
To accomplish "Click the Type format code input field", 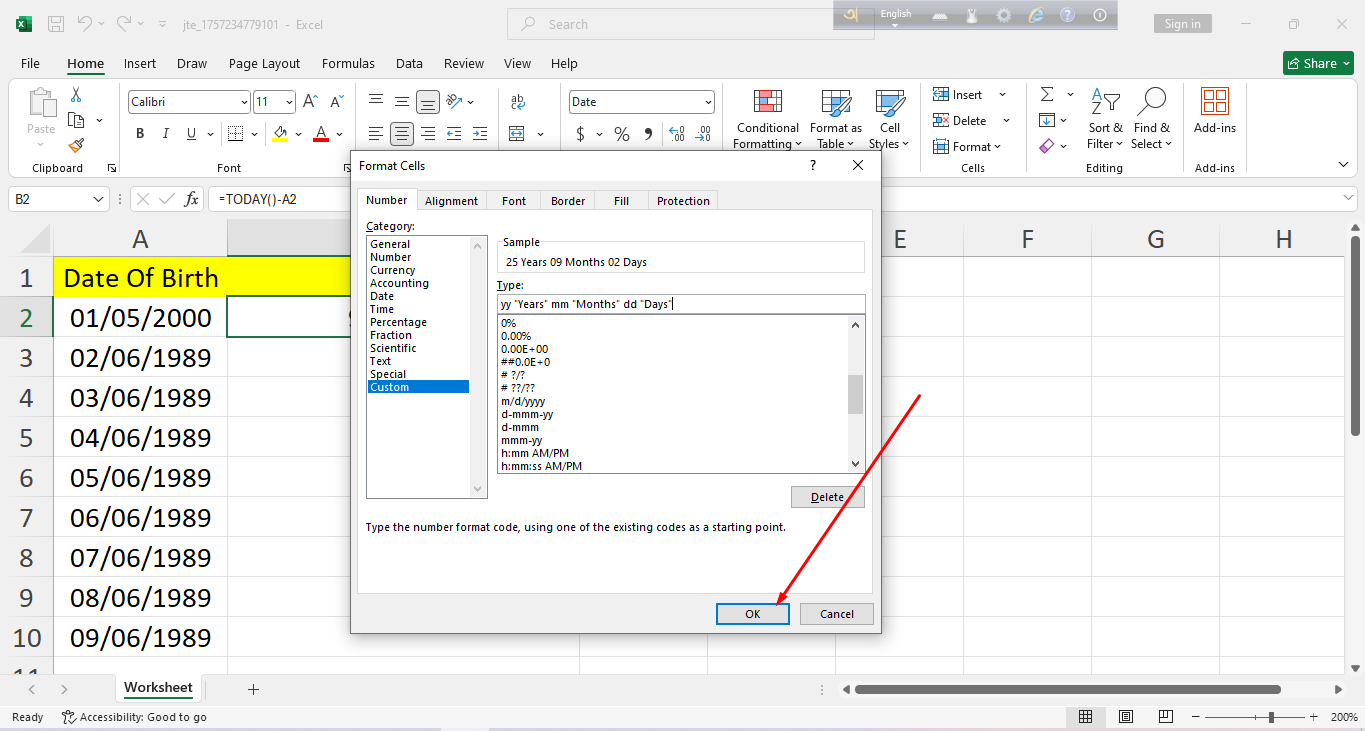I will (680, 304).
